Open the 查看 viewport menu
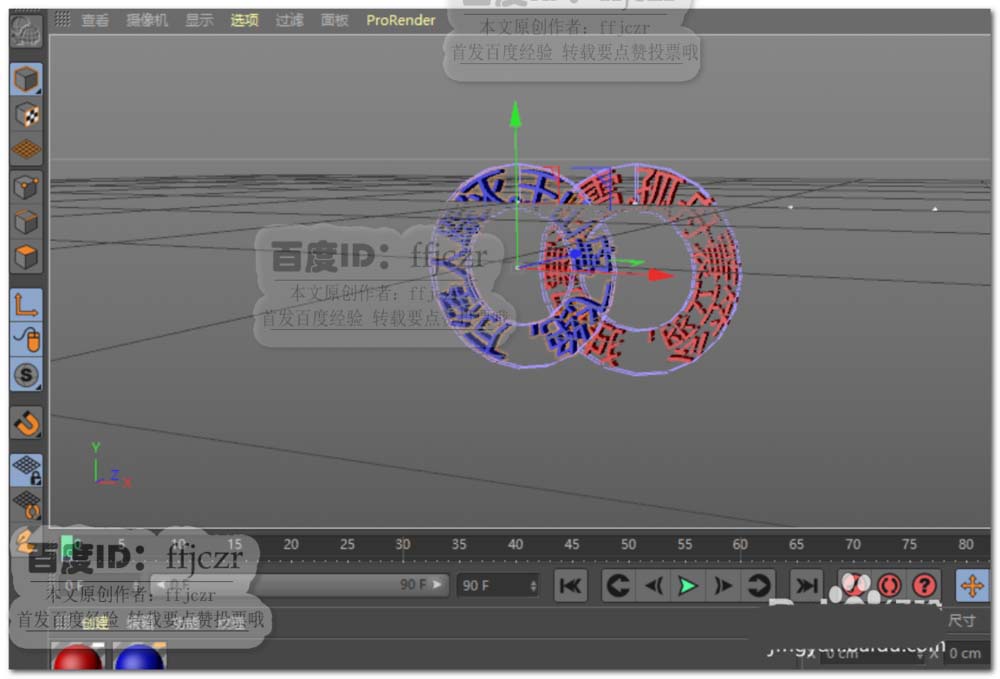The width and height of the screenshot is (1000, 679). pyautogui.click(x=95, y=20)
